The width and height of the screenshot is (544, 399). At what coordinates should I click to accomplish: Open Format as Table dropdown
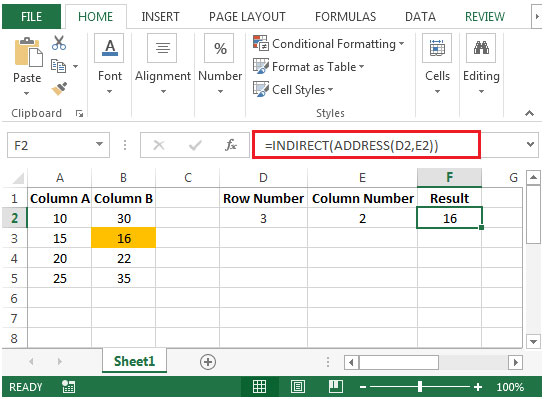(362, 66)
